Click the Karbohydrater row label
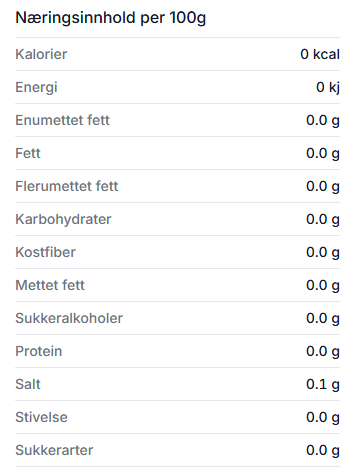Image resolution: width=363 pixels, height=474 pixels. [63, 220]
